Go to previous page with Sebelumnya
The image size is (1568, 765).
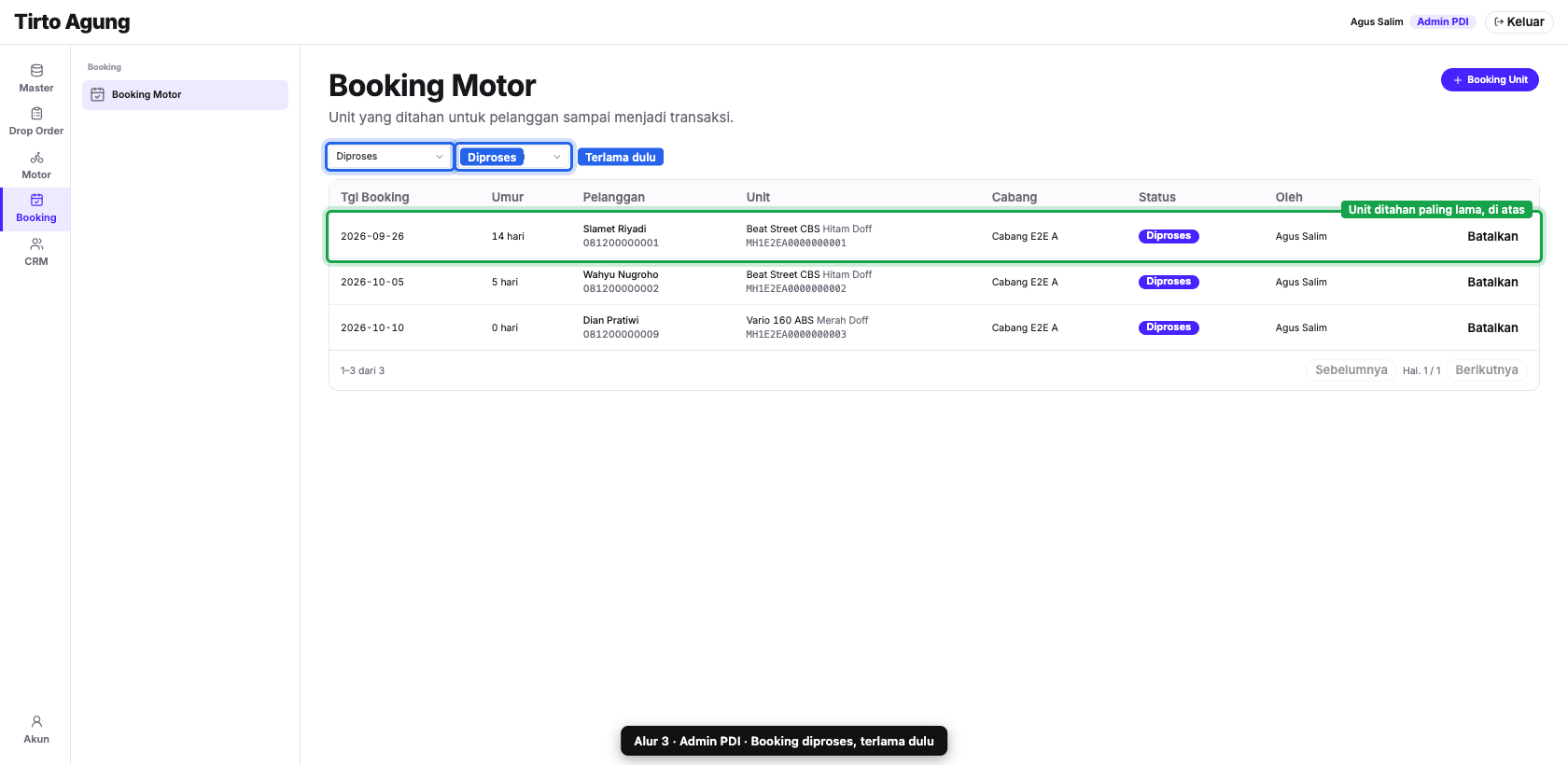coord(1351,370)
